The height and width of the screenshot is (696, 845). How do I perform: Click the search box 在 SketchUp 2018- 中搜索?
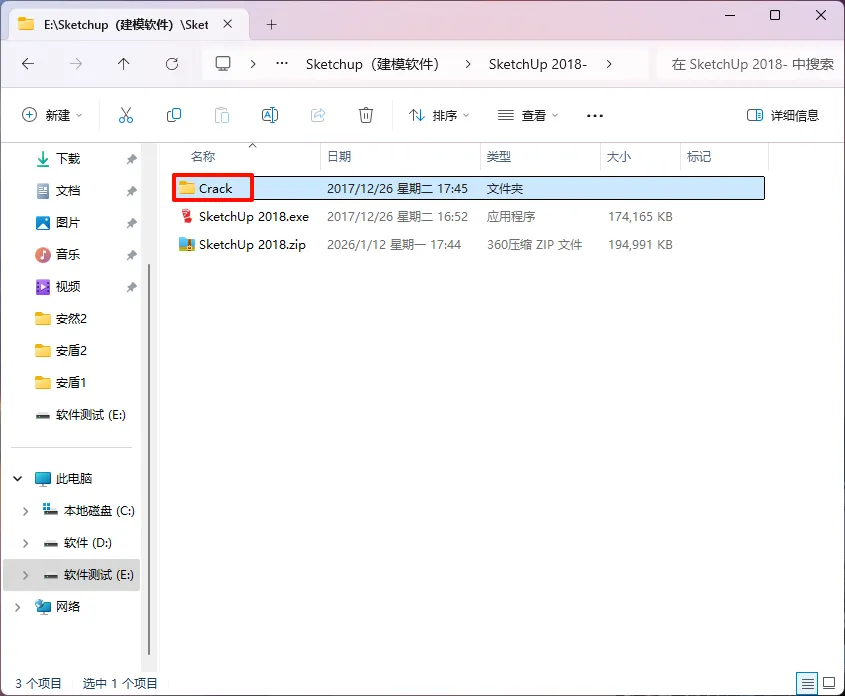tap(752, 64)
